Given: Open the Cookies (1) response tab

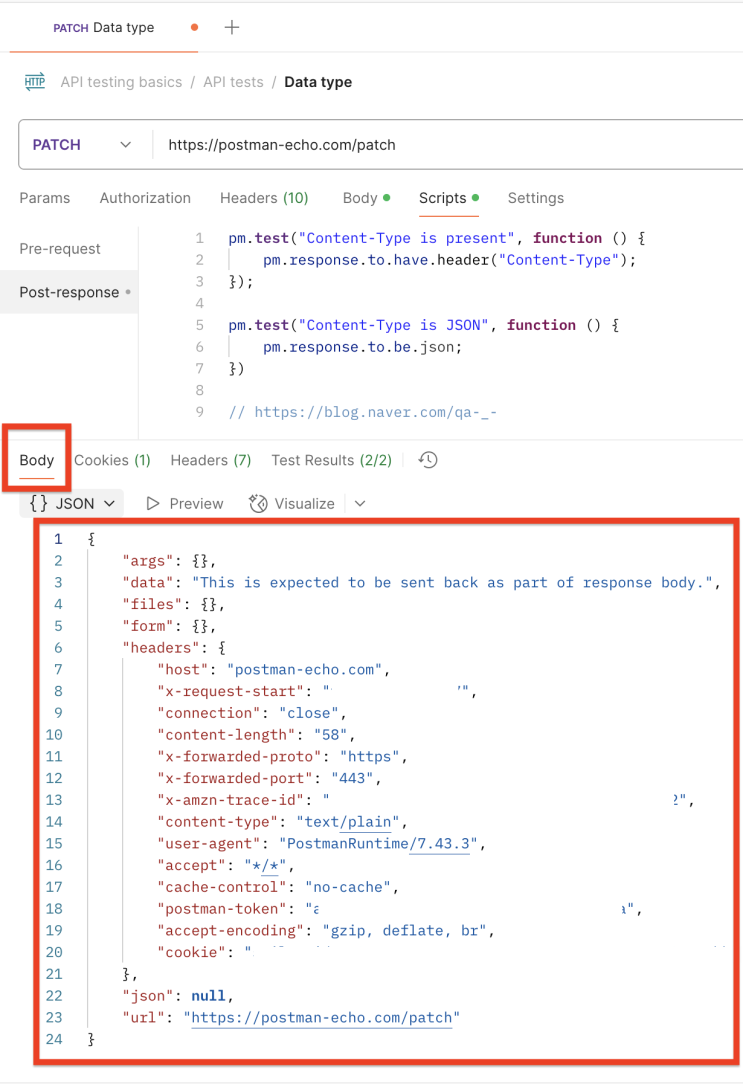Looking at the screenshot, I should pyautogui.click(x=112, y=460).
